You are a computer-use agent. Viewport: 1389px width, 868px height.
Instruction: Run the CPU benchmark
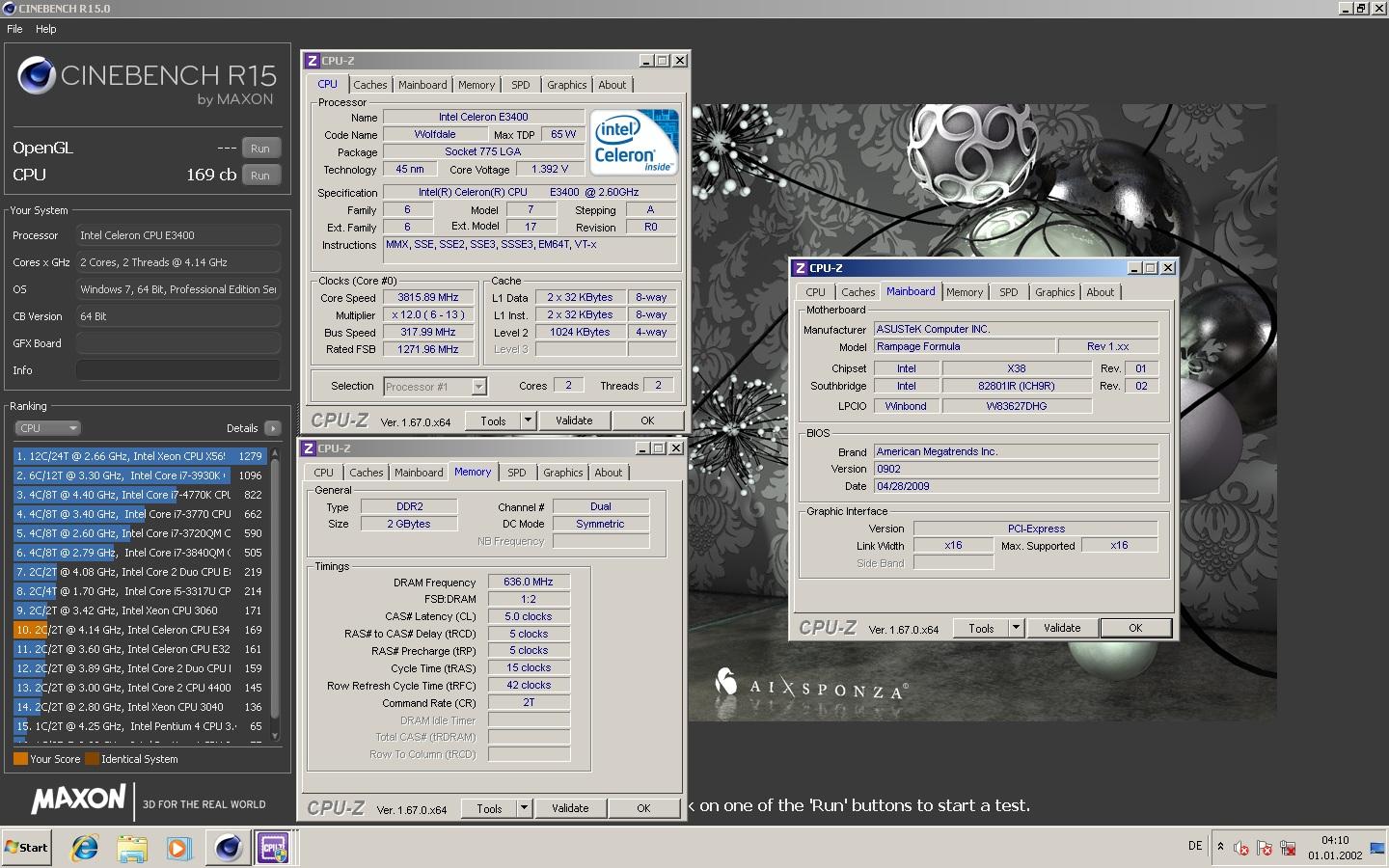(x=260, y=176)
